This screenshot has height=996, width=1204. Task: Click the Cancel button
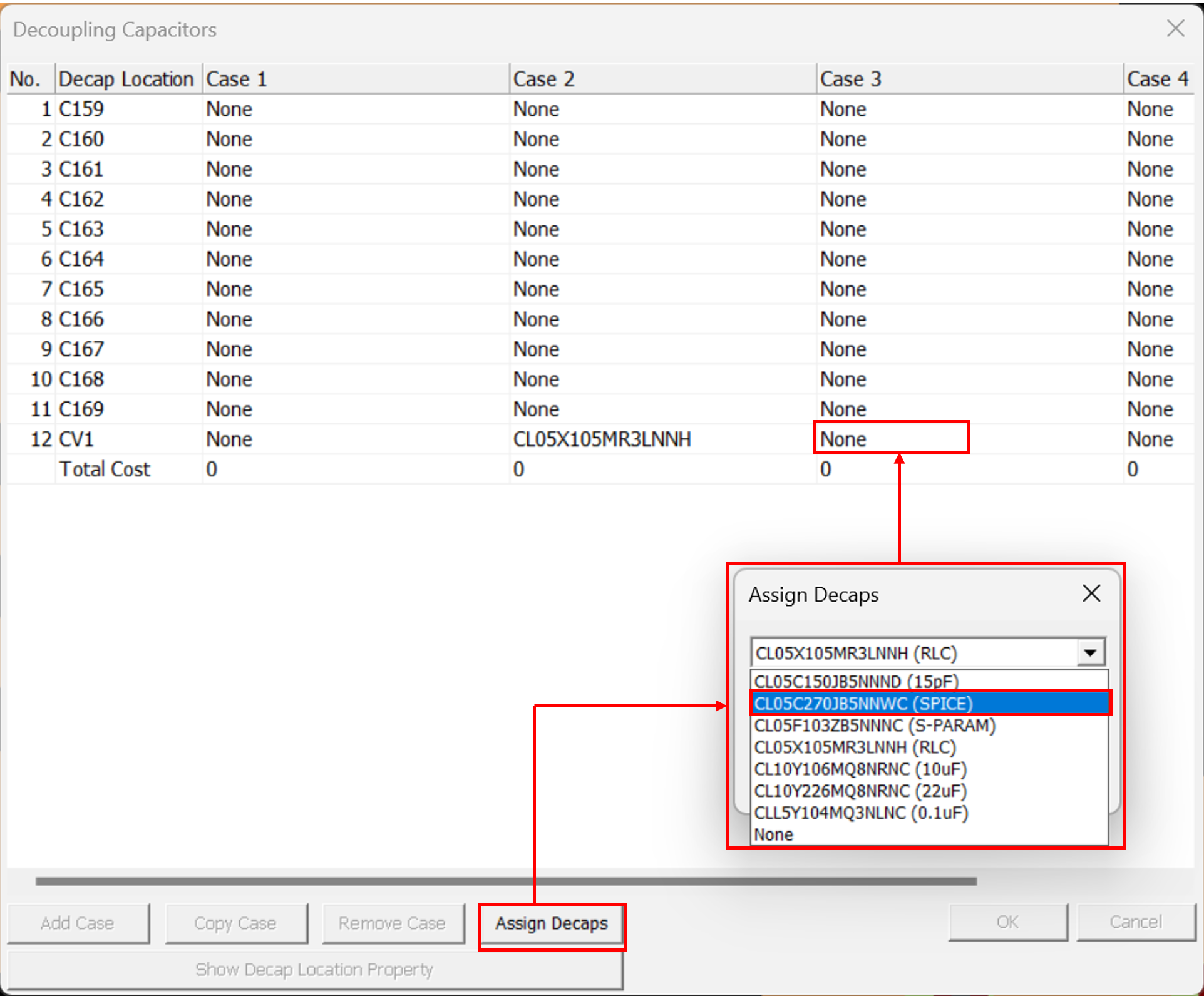(x=1135, y=922)
